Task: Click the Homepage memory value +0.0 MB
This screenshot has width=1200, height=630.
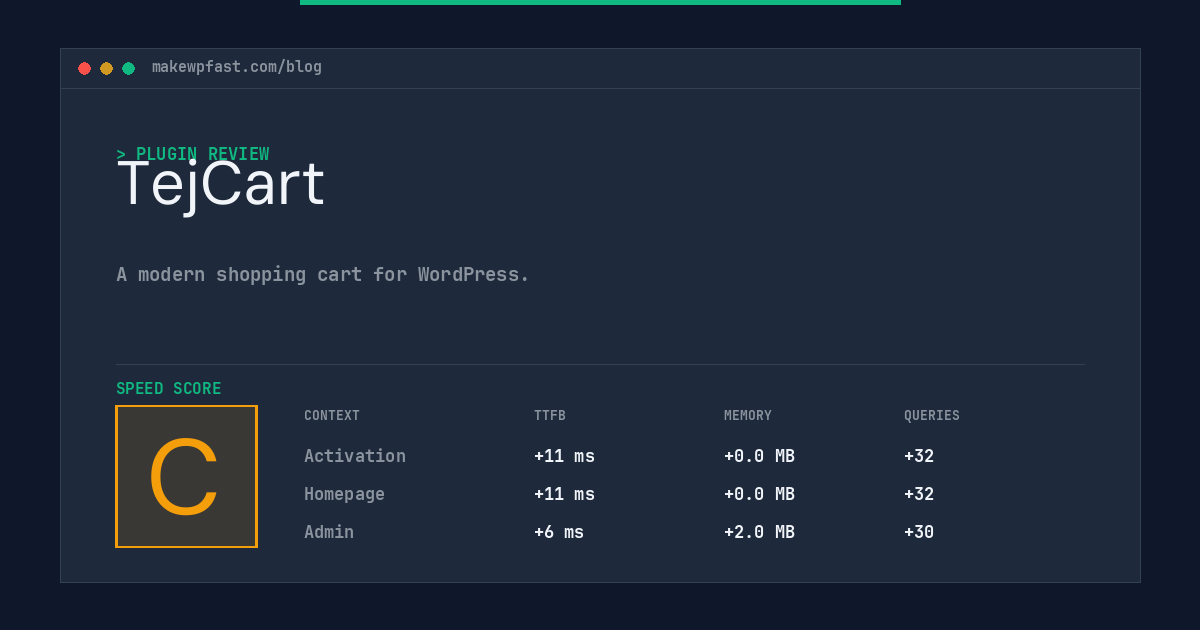Action: pos(759,494)
